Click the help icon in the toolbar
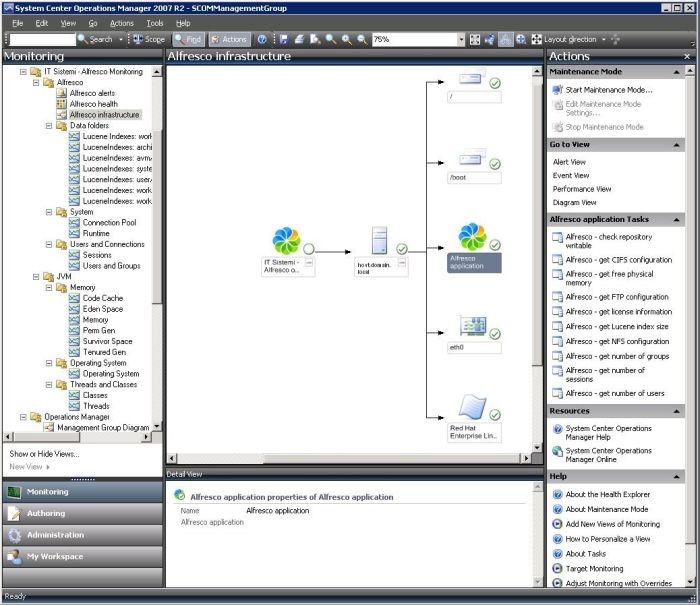 click(x=262, y=39)
